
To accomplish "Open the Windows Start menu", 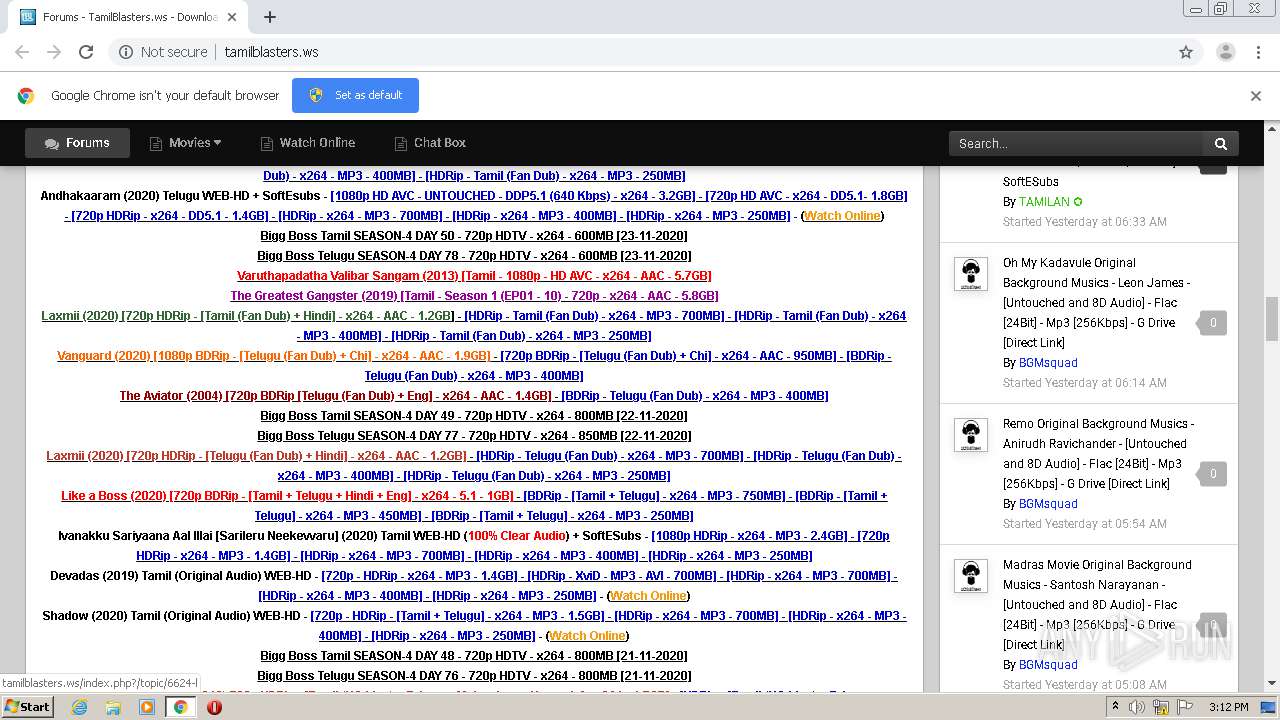I will click(x=28, y=707).
